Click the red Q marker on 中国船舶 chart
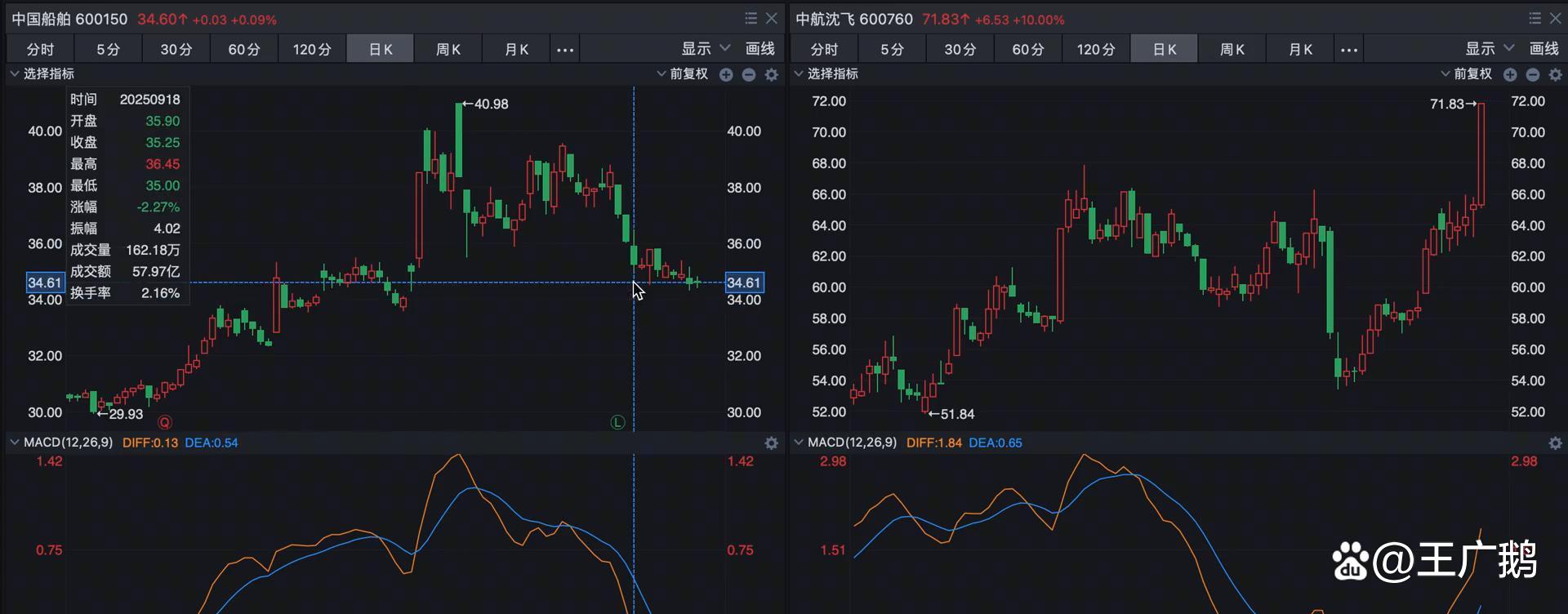The height and width of the screenshot is (614, 1568). click(x=165, y=422)
